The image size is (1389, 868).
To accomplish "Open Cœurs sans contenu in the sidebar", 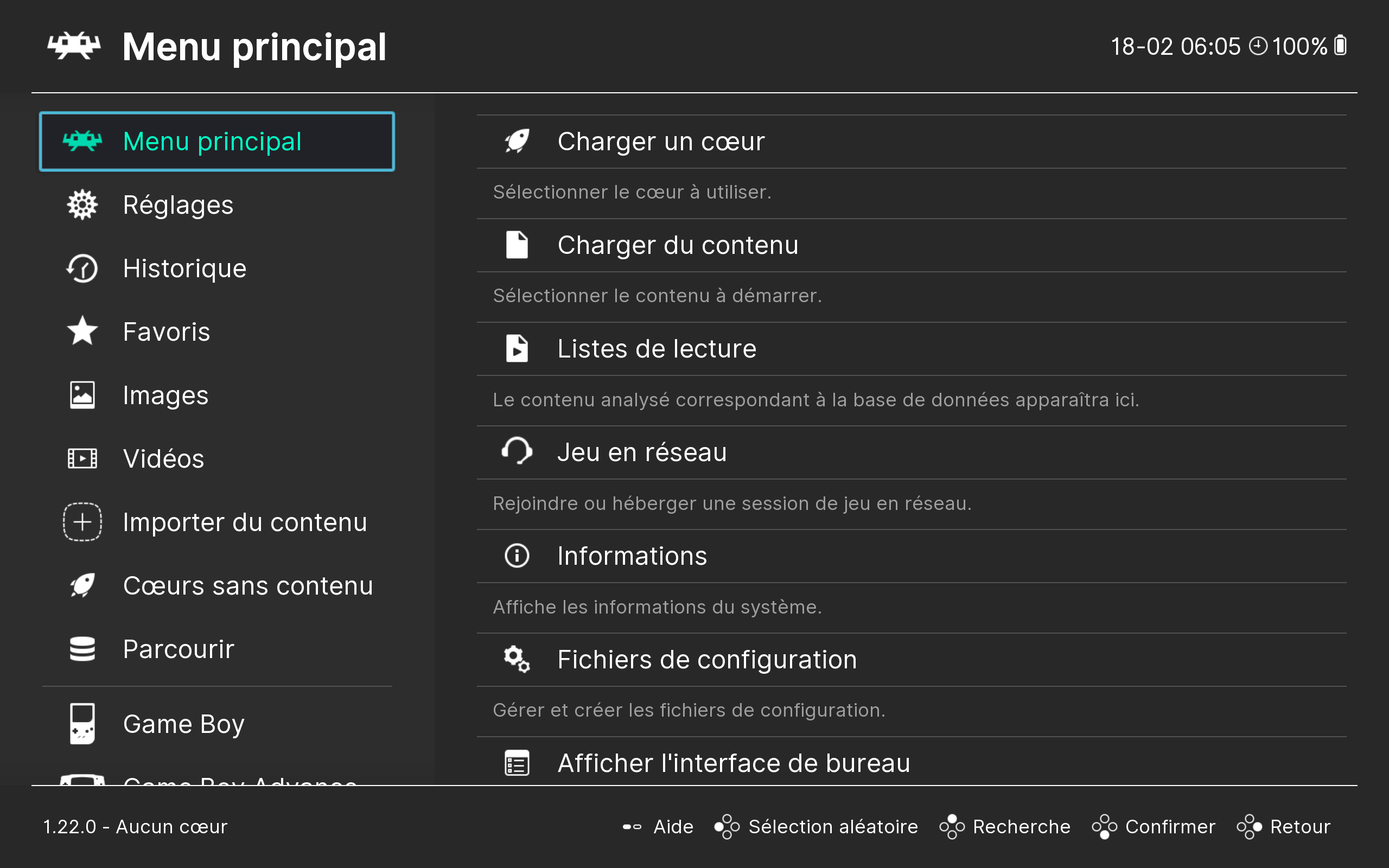I will point(248,586).
